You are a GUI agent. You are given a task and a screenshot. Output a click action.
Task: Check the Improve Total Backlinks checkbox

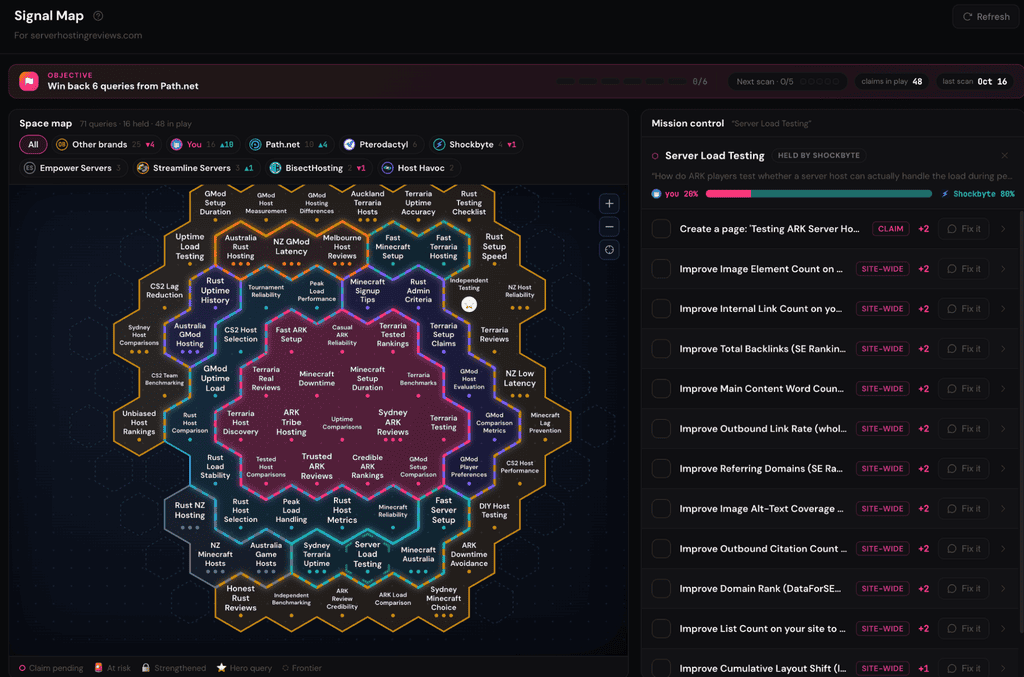[661, 349]
